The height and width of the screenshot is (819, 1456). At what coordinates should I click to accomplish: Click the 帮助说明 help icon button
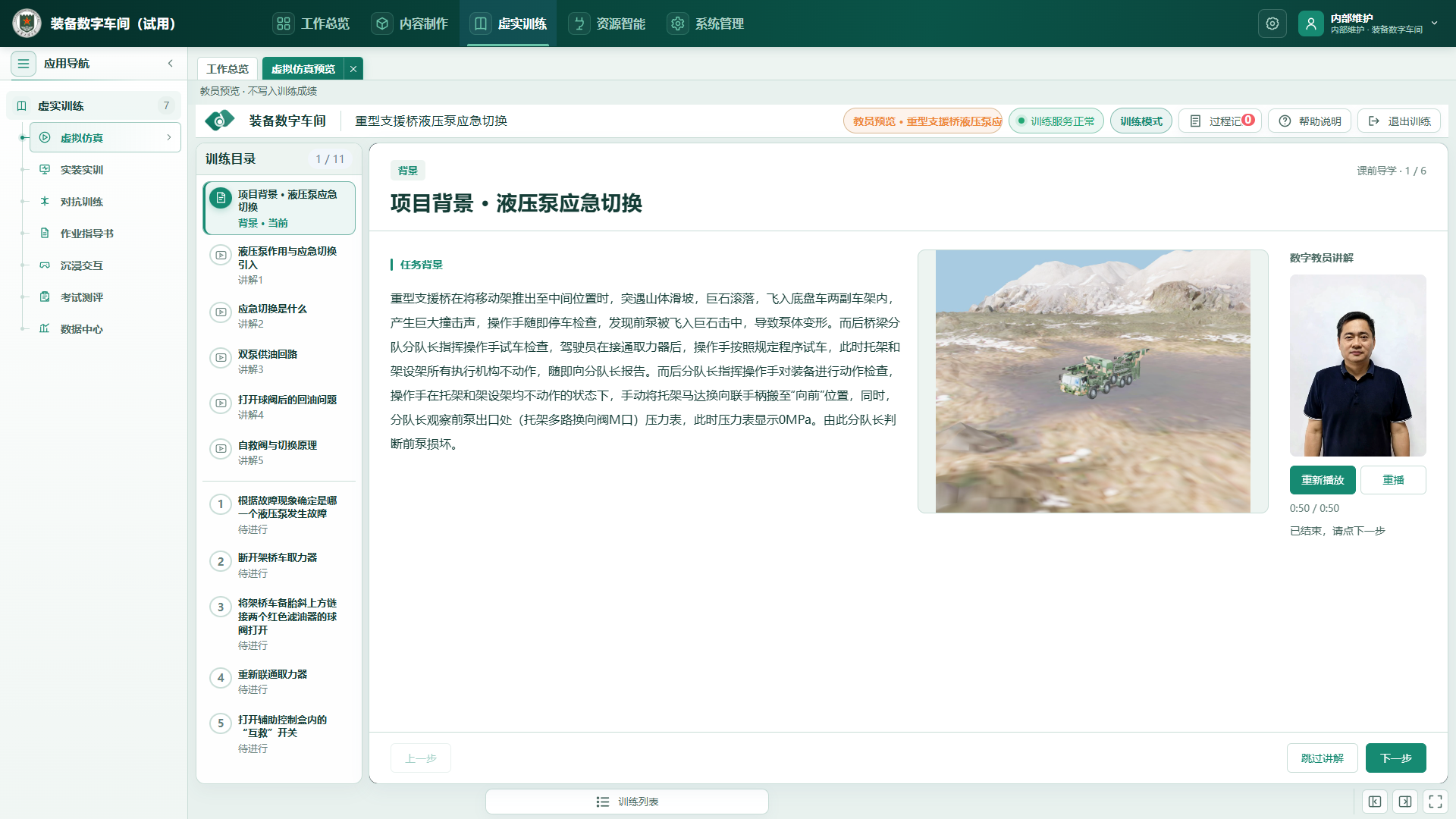1310,121
